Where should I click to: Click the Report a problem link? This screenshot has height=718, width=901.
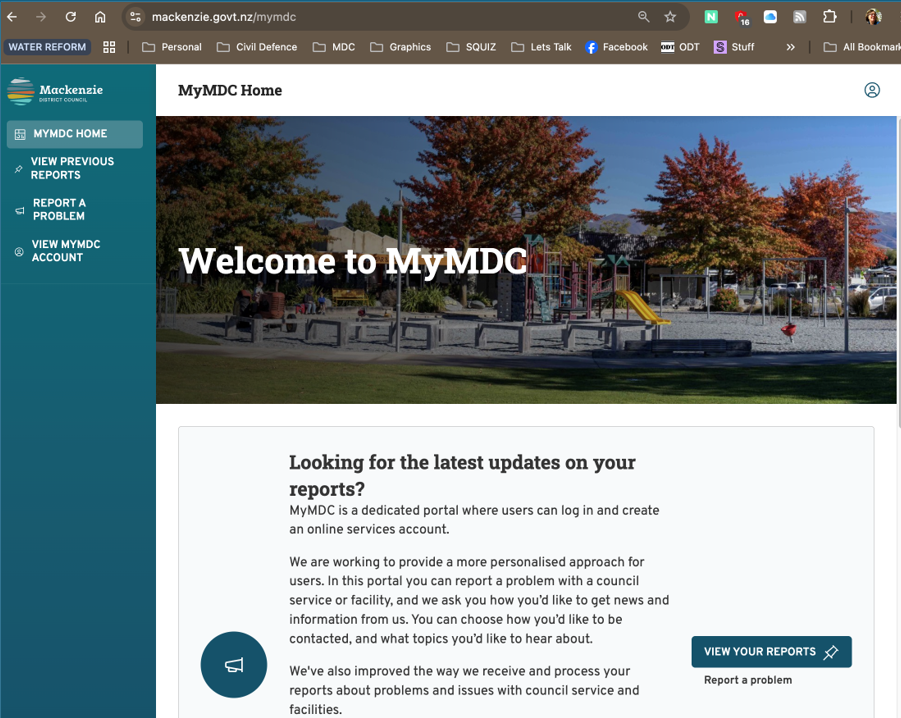pos(747,680)
